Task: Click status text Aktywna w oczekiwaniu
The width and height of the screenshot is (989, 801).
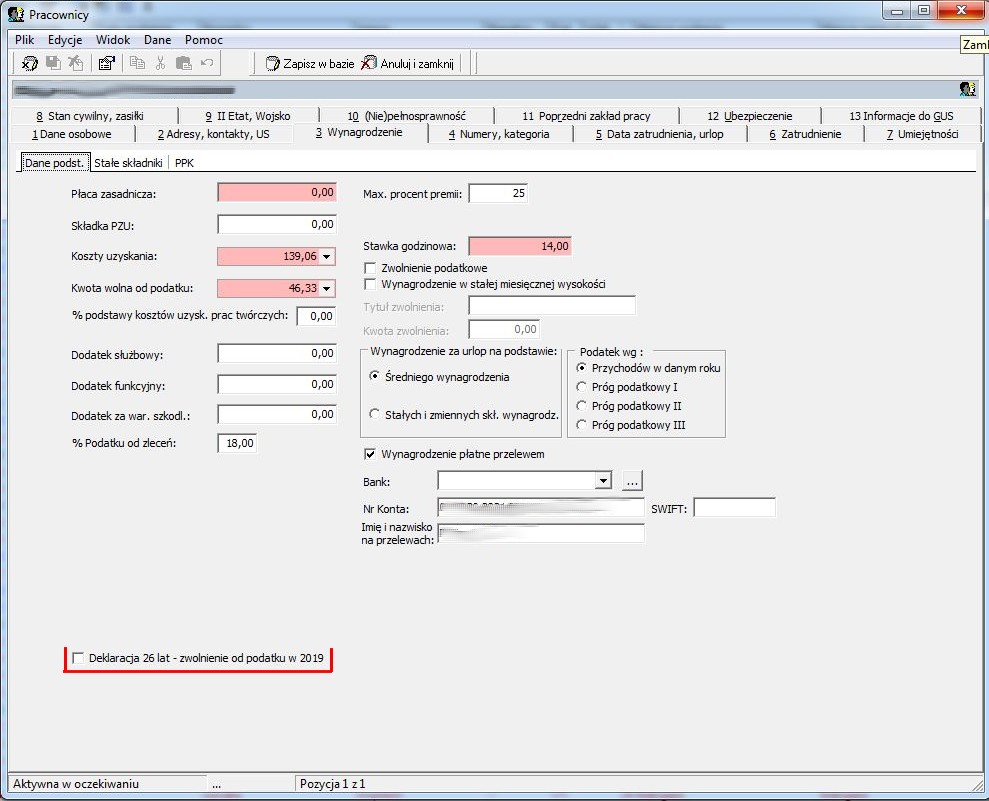Action: (76, 784)
